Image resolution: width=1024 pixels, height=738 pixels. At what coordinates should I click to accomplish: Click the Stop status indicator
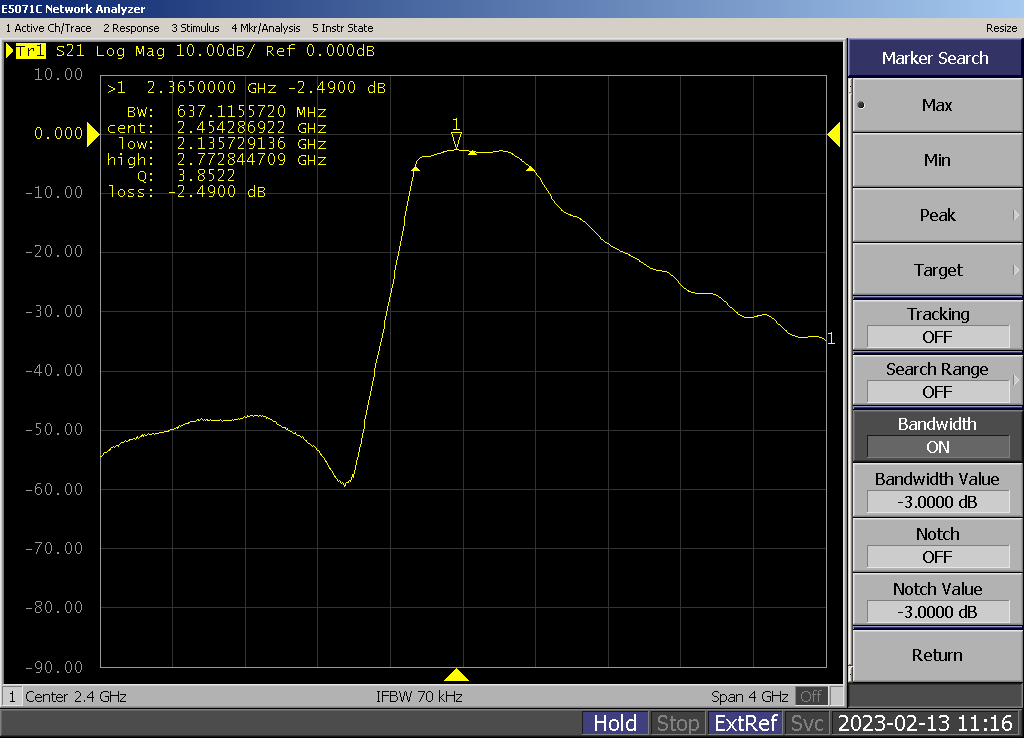click(678, 723)
